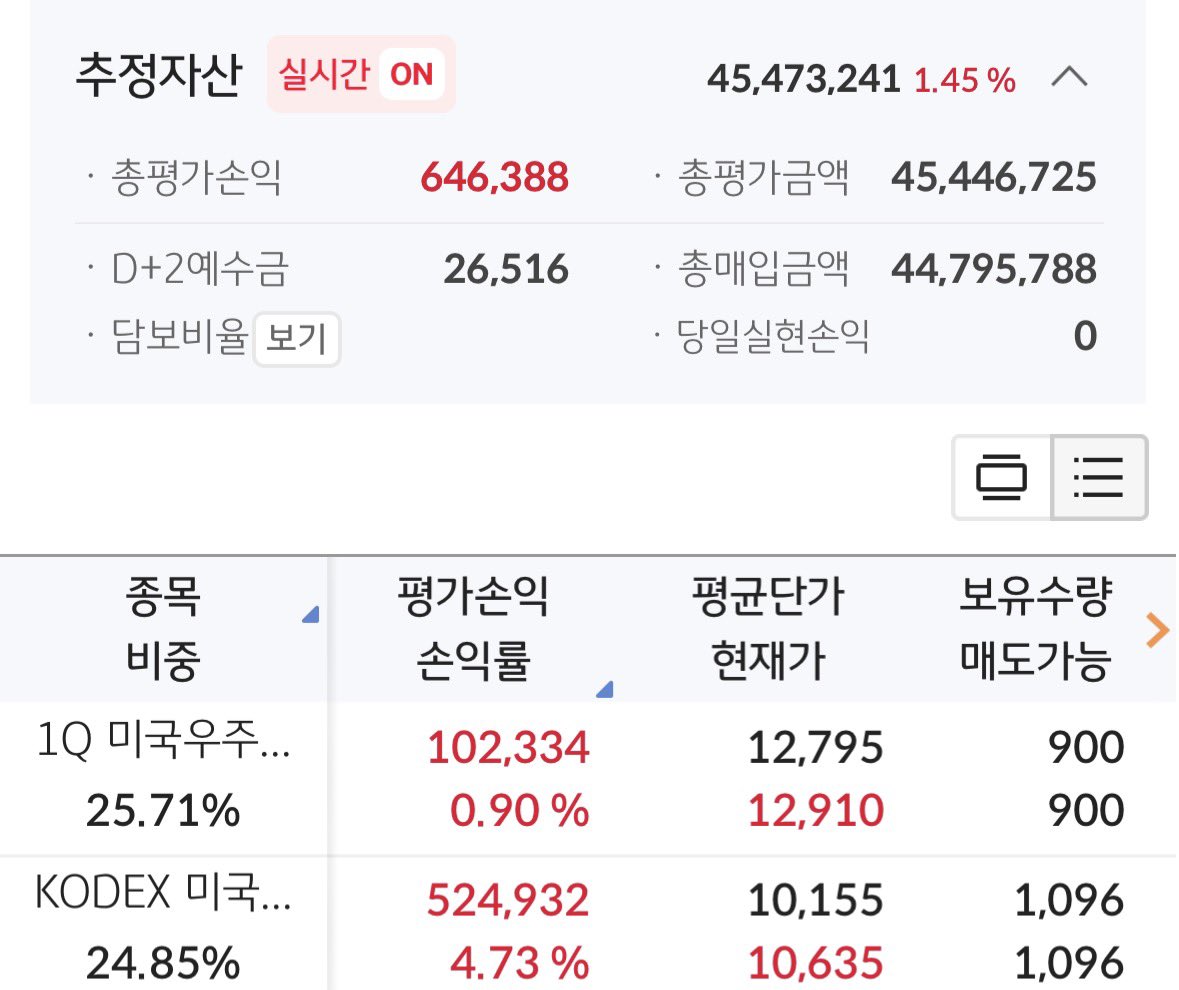Select the 총매입금액 label

coord(763,269)
